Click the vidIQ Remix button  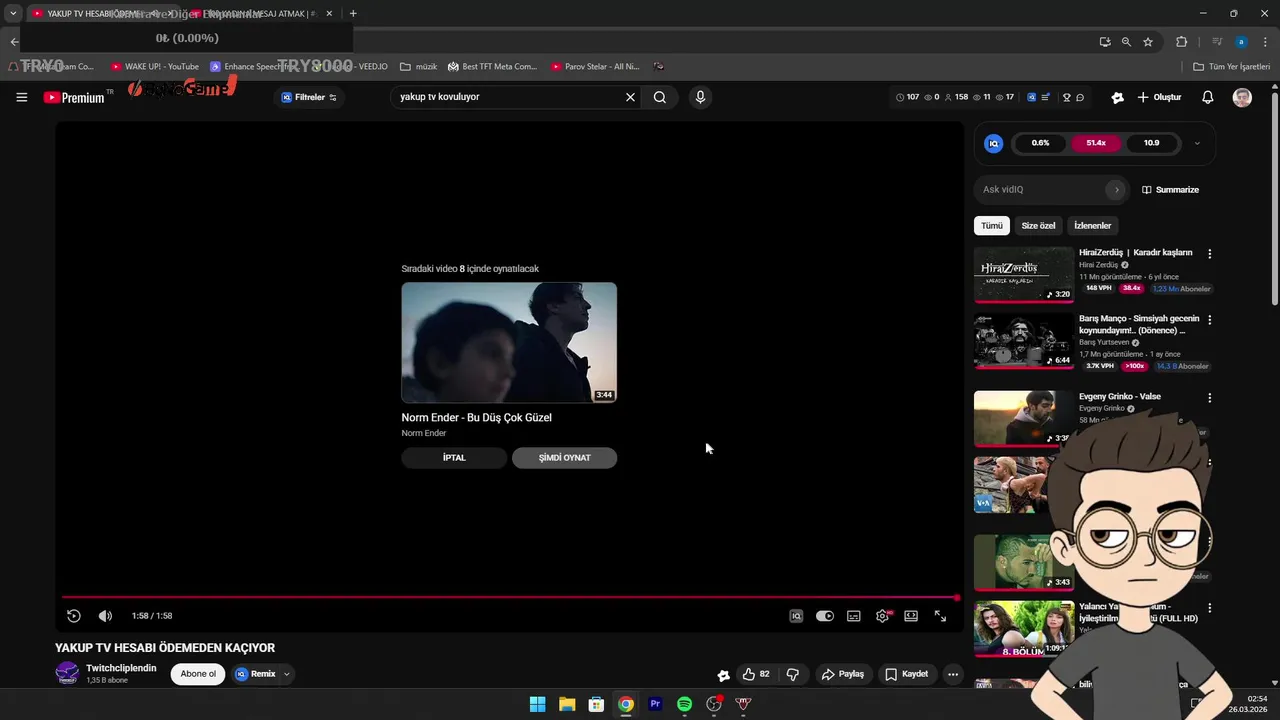coord(256,674)
